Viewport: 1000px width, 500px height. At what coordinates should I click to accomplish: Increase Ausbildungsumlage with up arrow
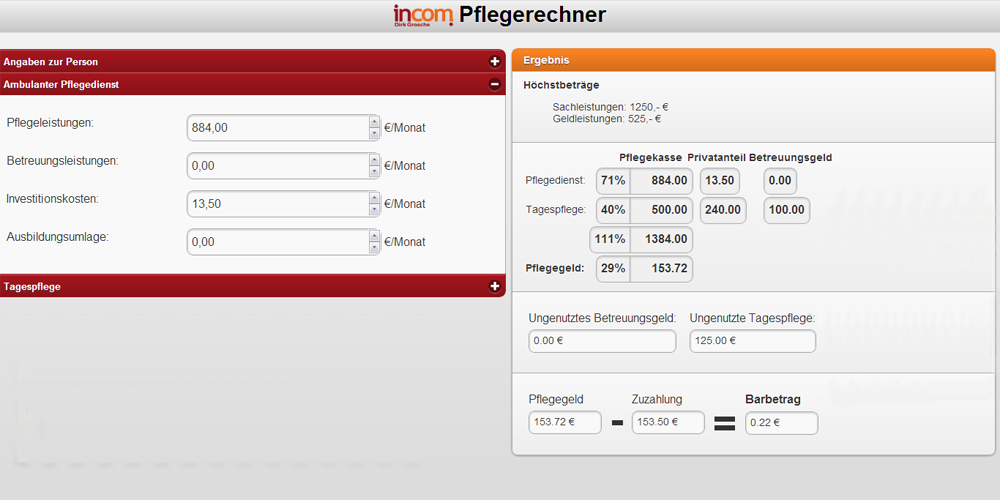point(374,235)
